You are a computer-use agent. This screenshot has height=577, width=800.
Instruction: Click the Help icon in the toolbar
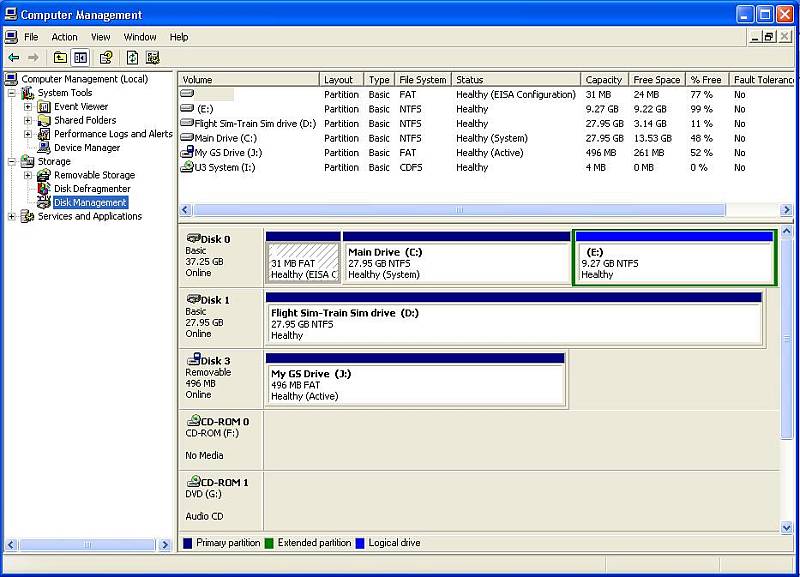click(x=105, y=58)
